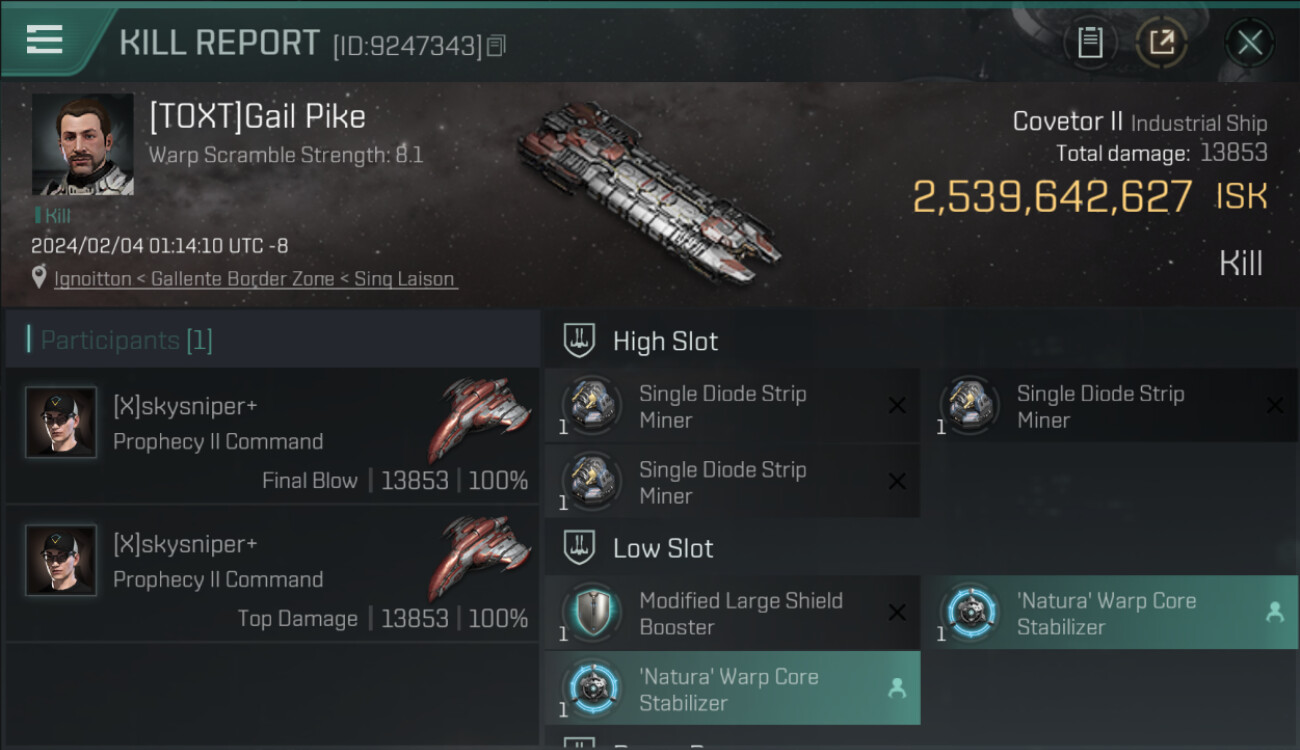The width and height of the screenshot is (1300, 750).
Task: Click the High Slot section icon
Action: click(x=580, y=341)
